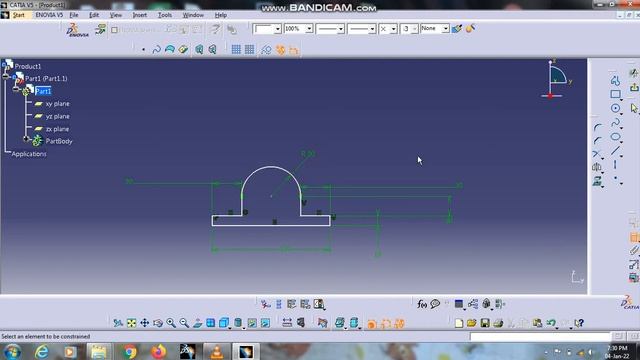This screenshot has height=360, width=640.
Task: Click the What's This help icon
Action: point(579,323)
